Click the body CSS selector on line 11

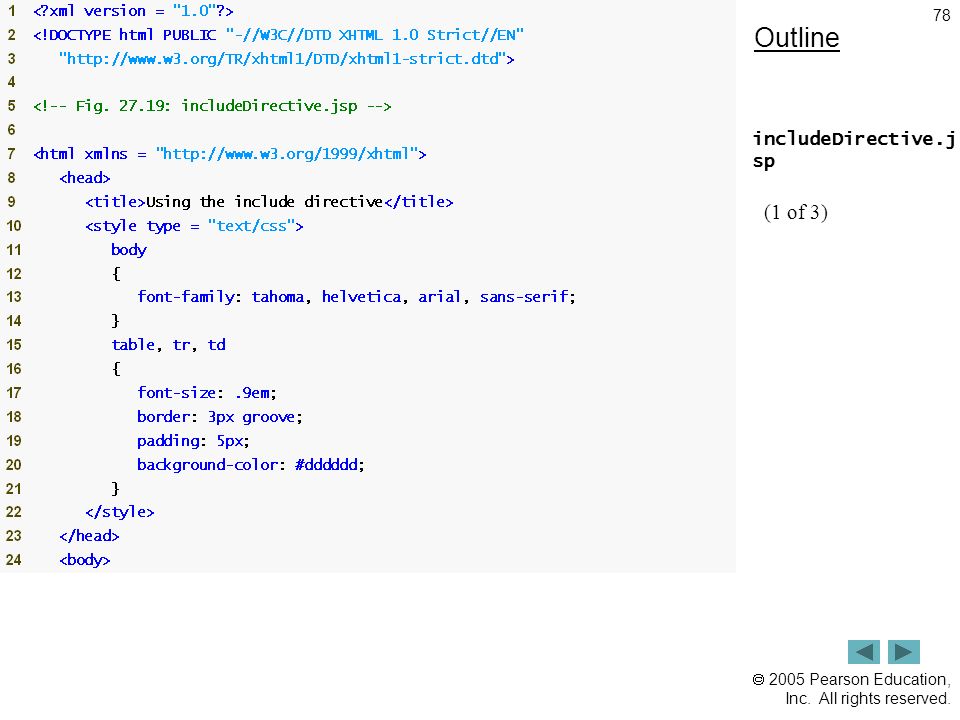(x=129, y=250)
